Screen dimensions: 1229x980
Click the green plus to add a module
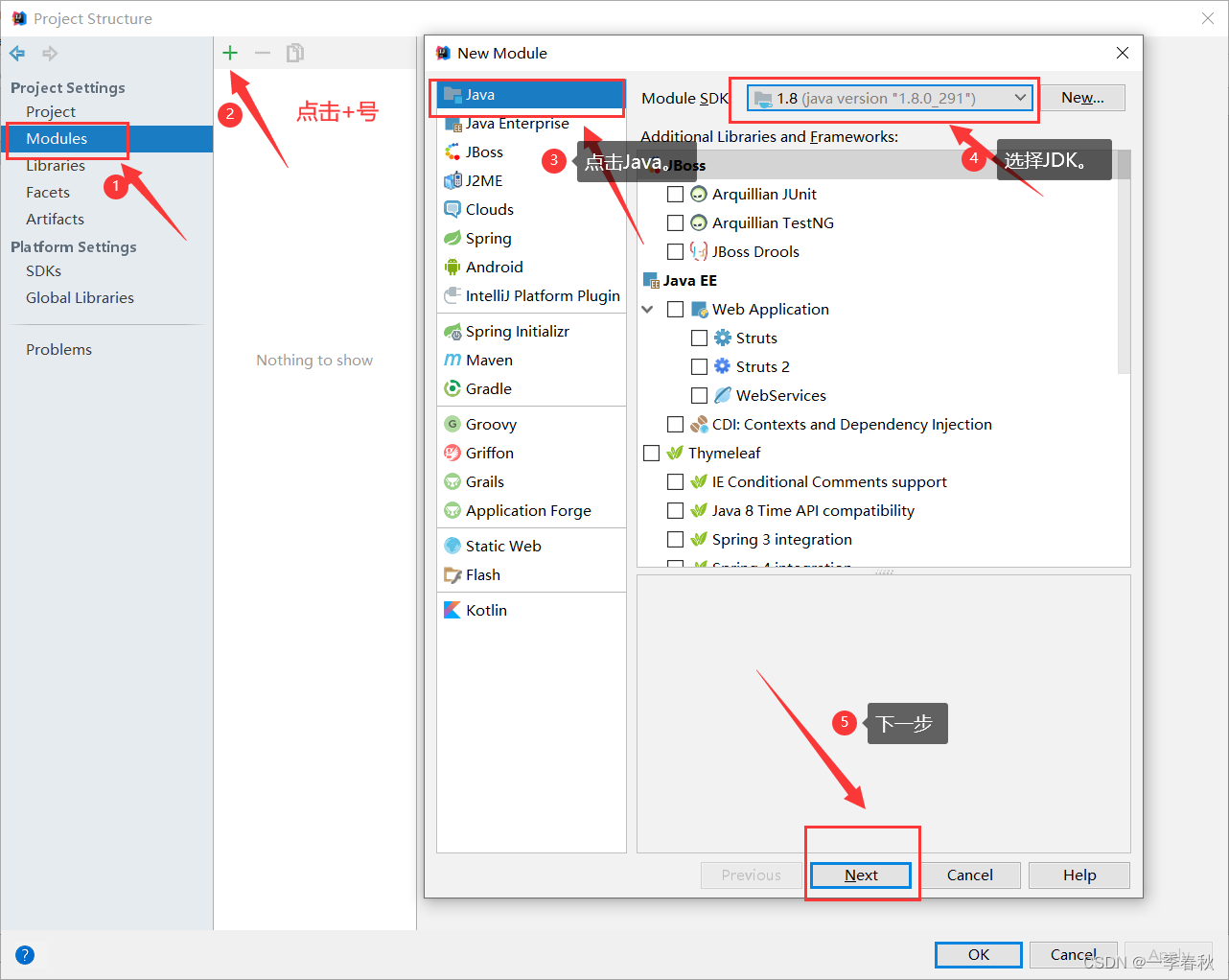(230, 52)
